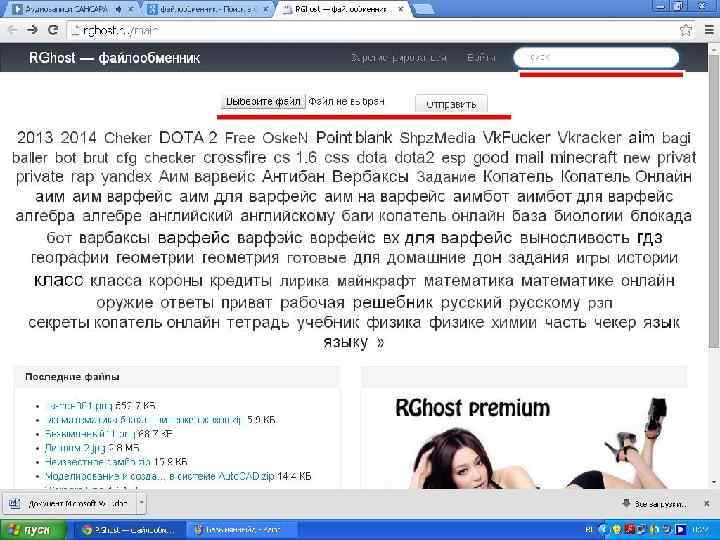Open the AutoCAD zip file link
The height and width of the screenshot is (540, 720).
coord(159,476)
